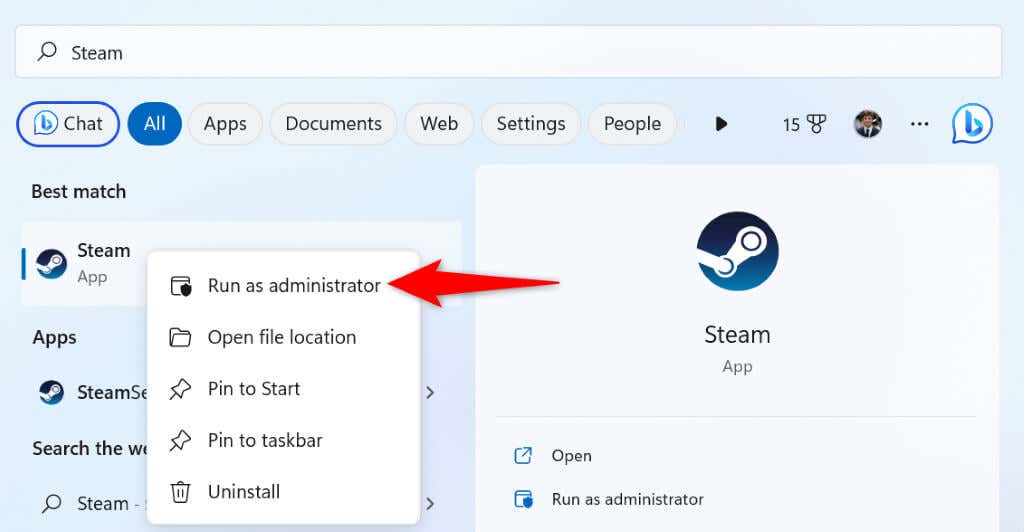
Task: Expand the Steam web search chevron
Action: [x=430, y=503]
